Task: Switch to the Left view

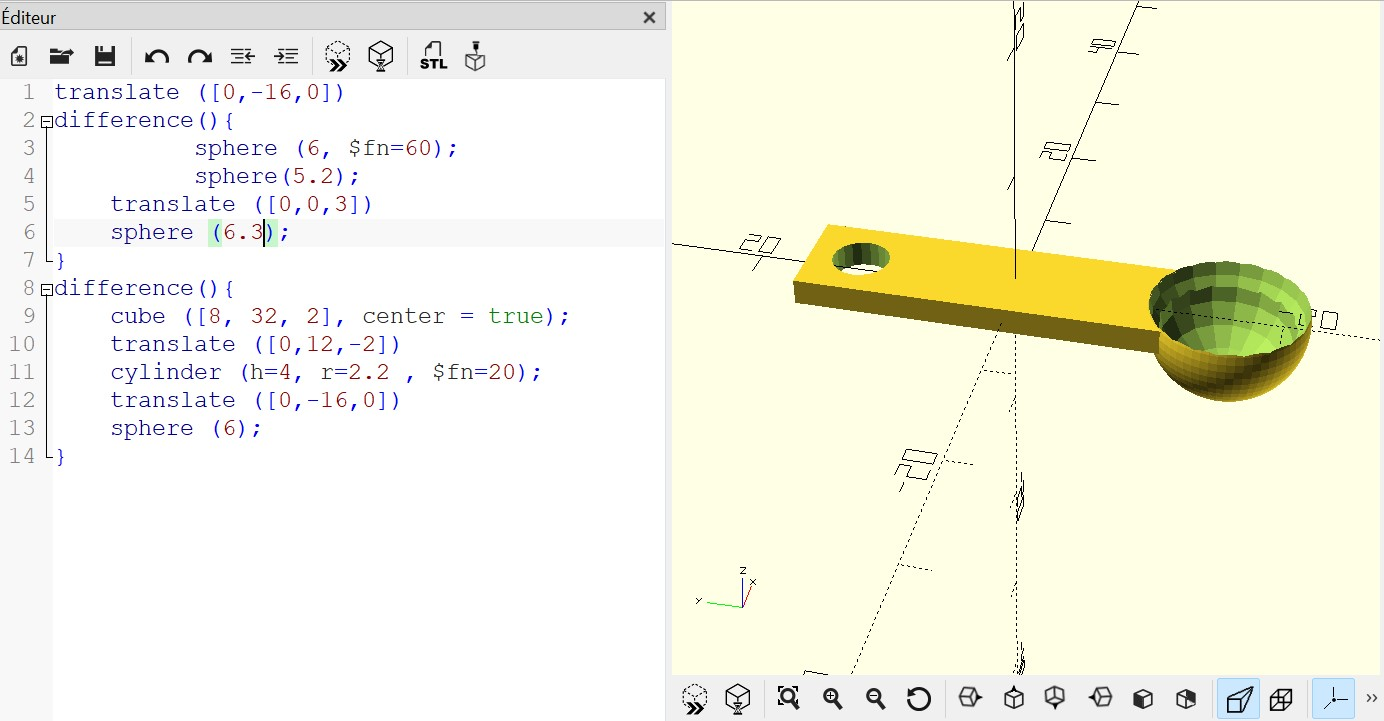Action: (1100, 697)
